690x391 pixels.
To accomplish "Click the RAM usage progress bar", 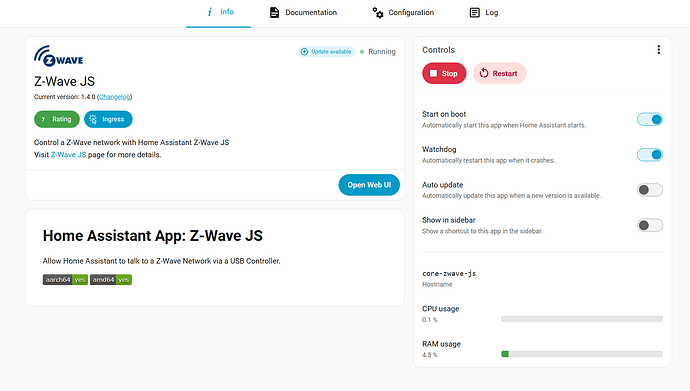I will point(582,354).
